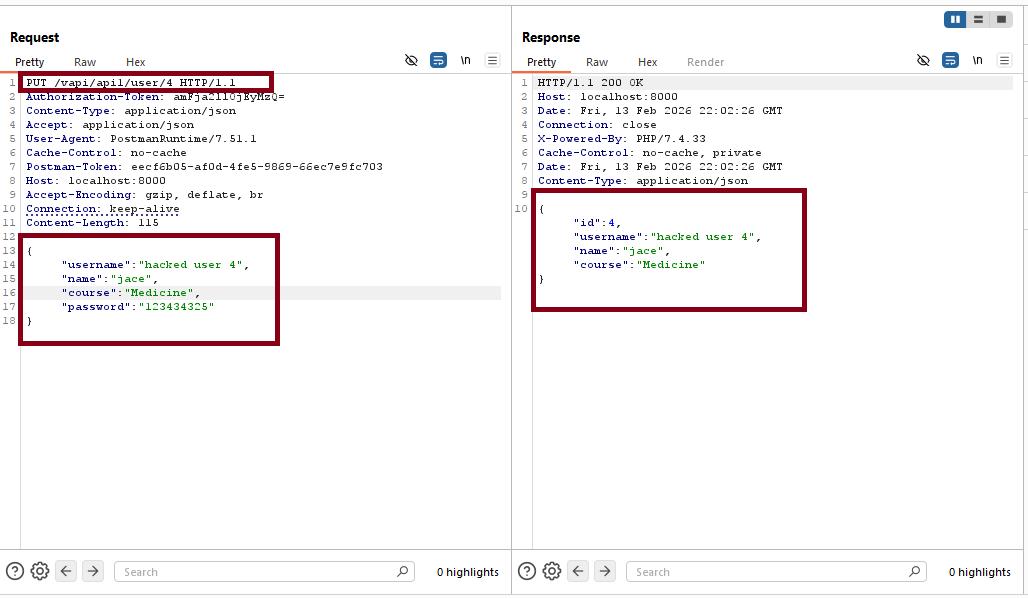Viewport: 1028px width, 598px height.
Task: Select side-by-side layout view icon
Action: [955, 20]
